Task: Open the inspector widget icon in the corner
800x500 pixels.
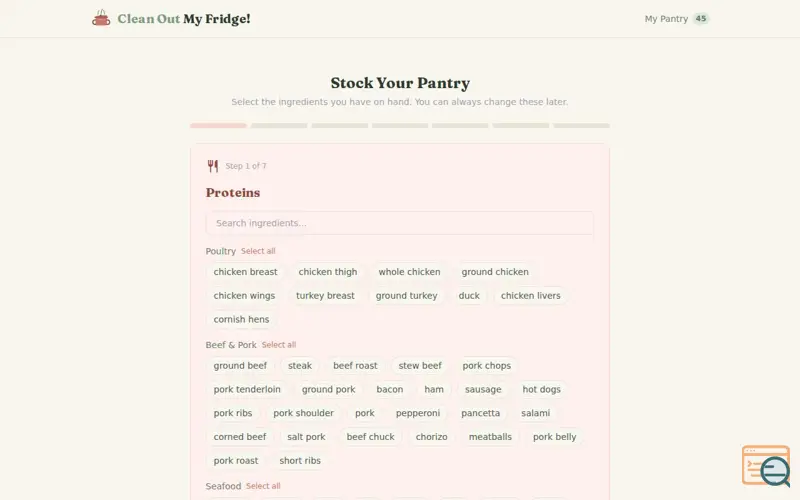Action: (x=766, y=466)
